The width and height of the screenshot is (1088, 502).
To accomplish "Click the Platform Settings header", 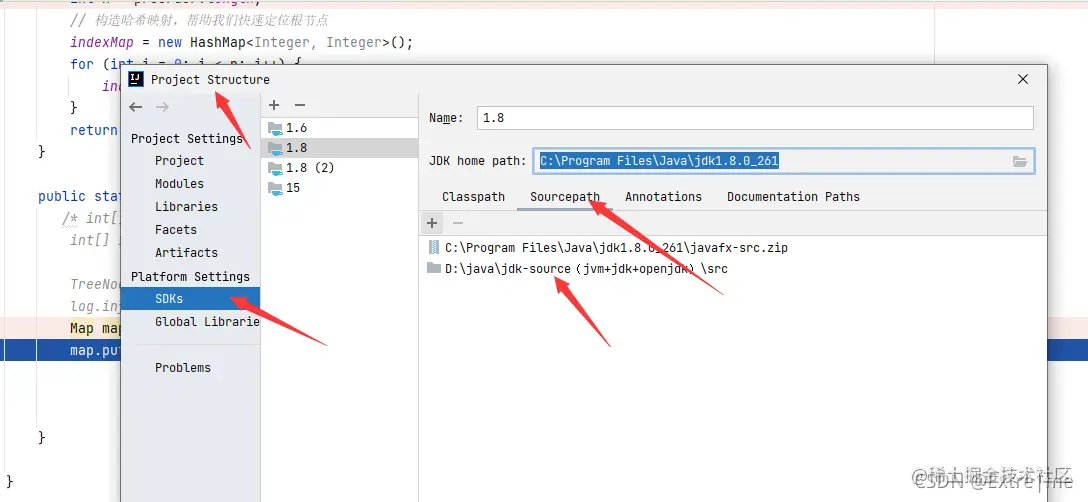I will pyautogui.click(x=189, y=276).
